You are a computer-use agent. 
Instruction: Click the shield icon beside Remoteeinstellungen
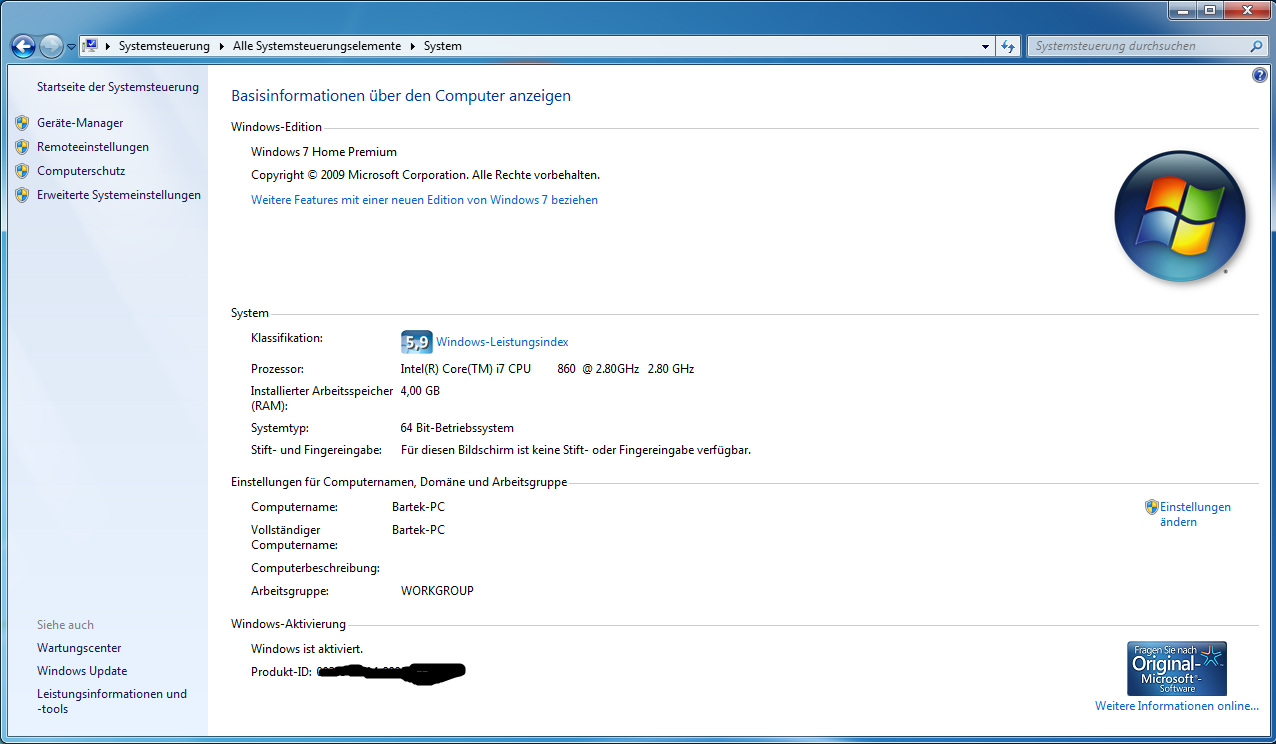coord(22,147)
